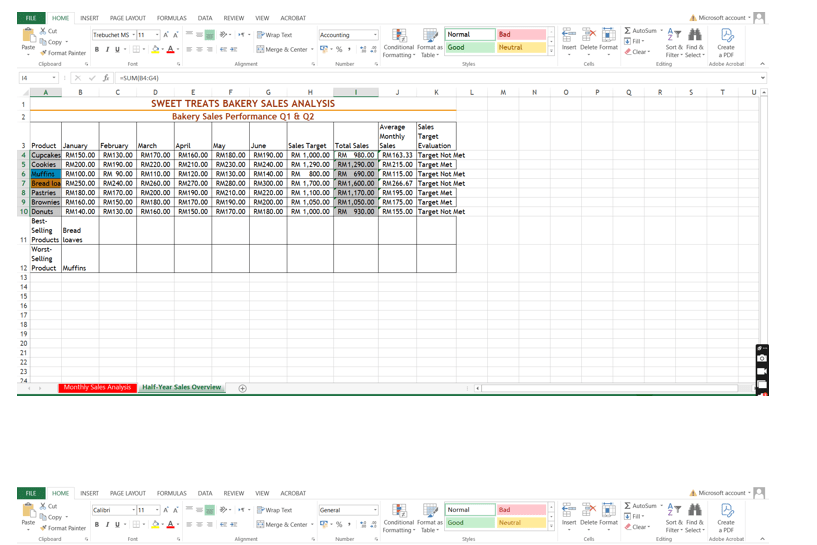Select the Total Sales cell RM1,600.00

[x=356, y=183]
